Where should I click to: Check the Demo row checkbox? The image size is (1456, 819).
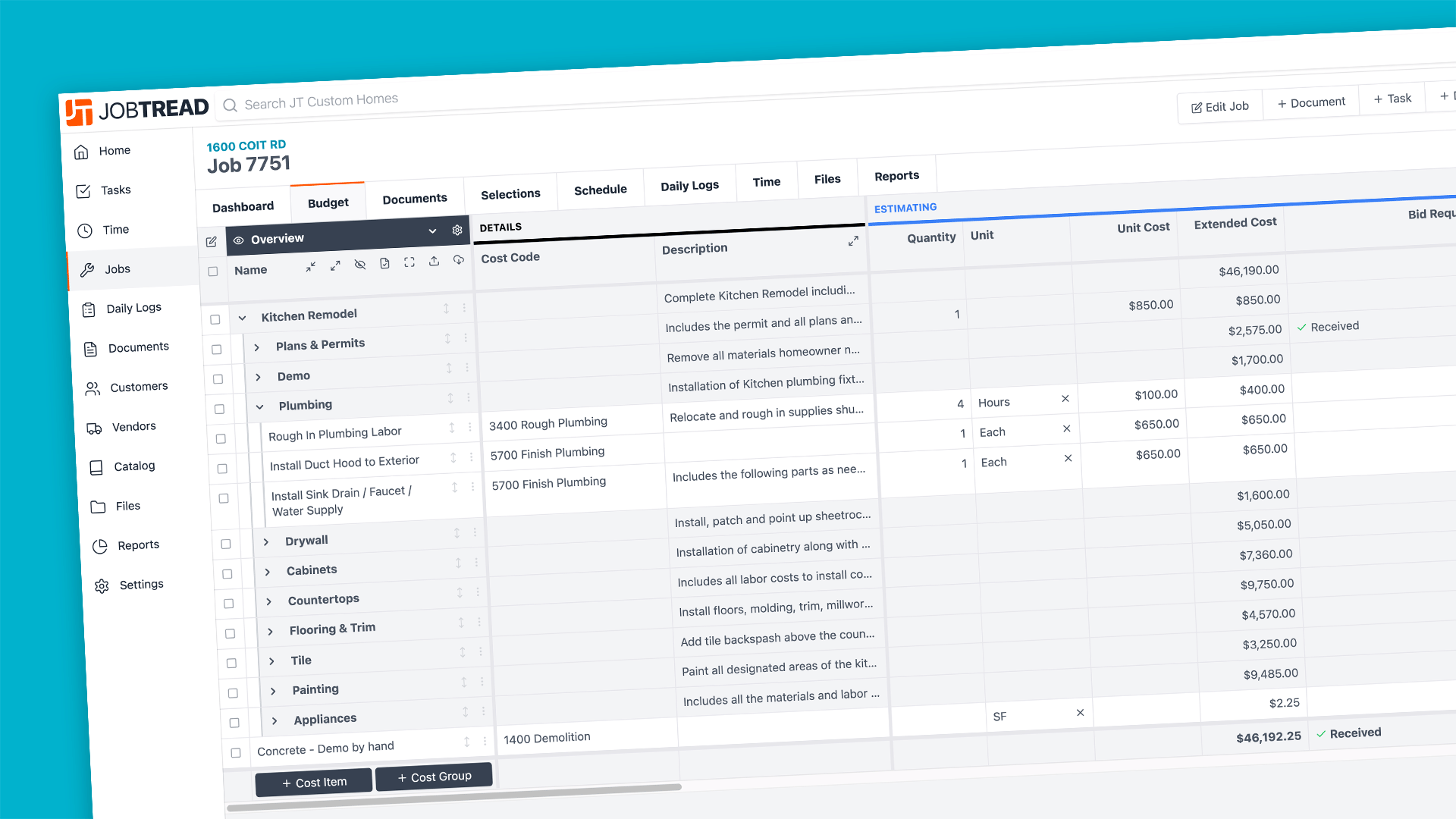tap(218, 379)
